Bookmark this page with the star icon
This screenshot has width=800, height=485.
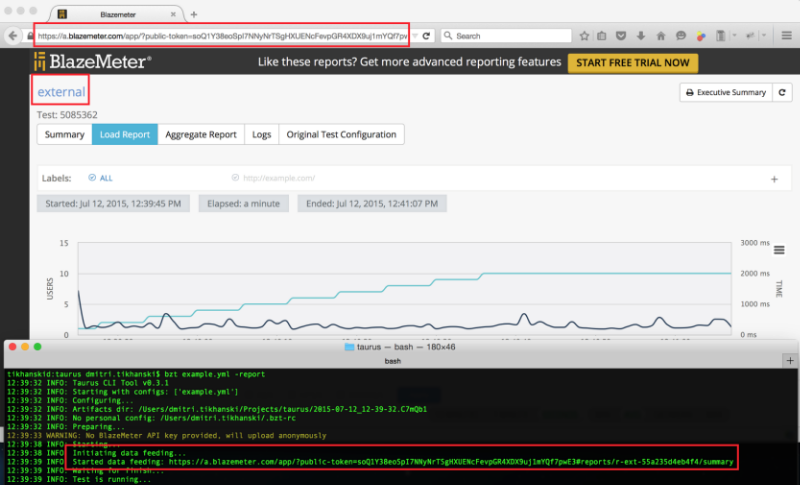[x=584, y=36]
